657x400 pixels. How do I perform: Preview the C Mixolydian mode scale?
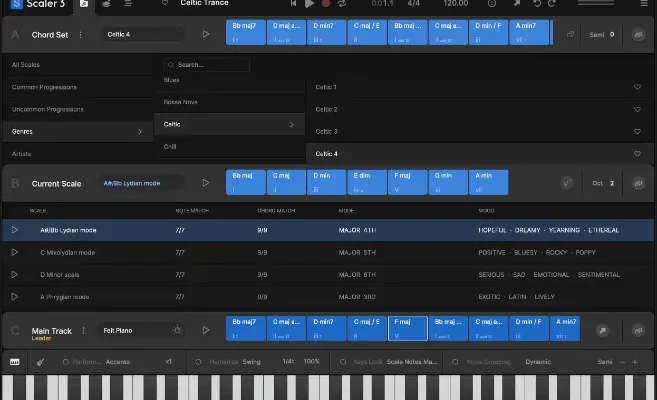(15, 252)
